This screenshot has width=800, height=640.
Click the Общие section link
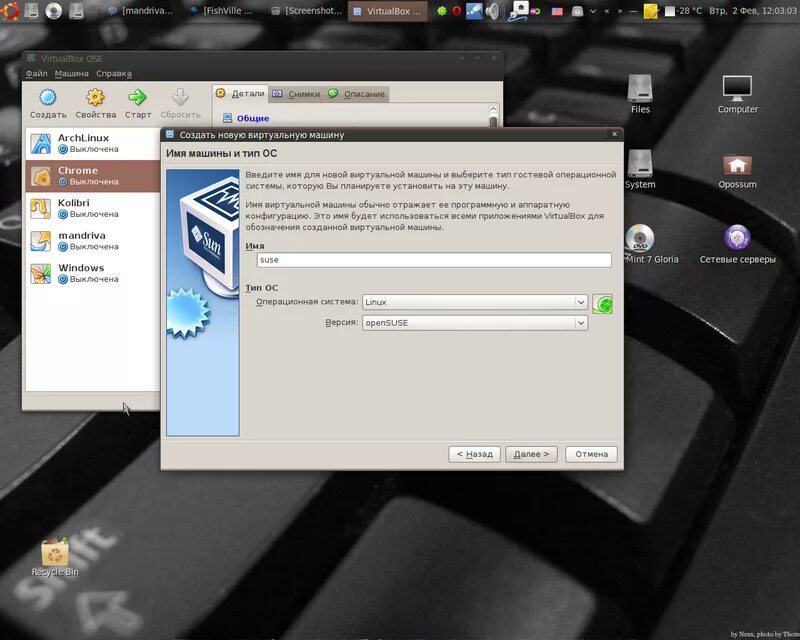point(253,118)
